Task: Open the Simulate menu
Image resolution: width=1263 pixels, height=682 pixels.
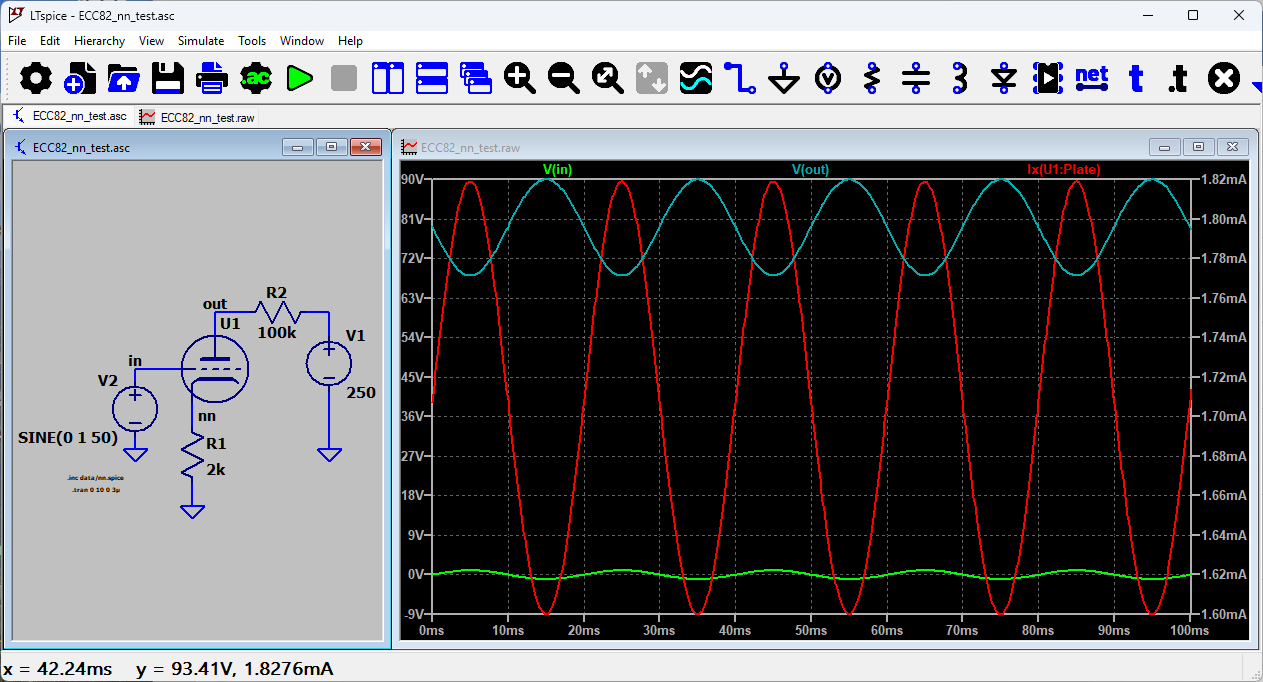Action: coord(201,41)
